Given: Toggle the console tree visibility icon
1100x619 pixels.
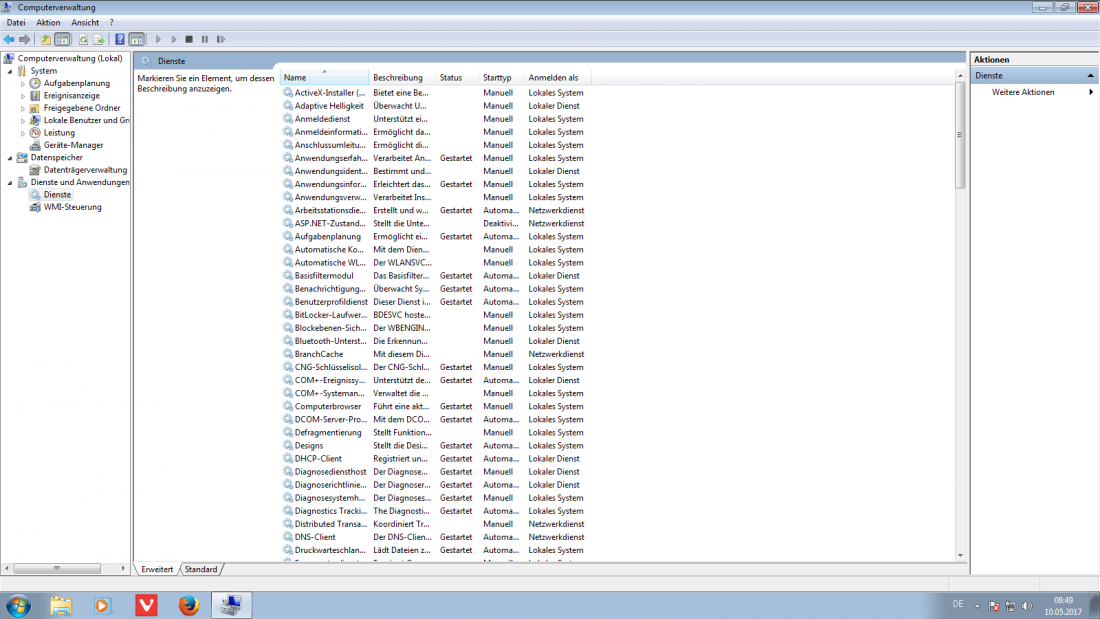Looking at the screenshot, I should point(61,39).
